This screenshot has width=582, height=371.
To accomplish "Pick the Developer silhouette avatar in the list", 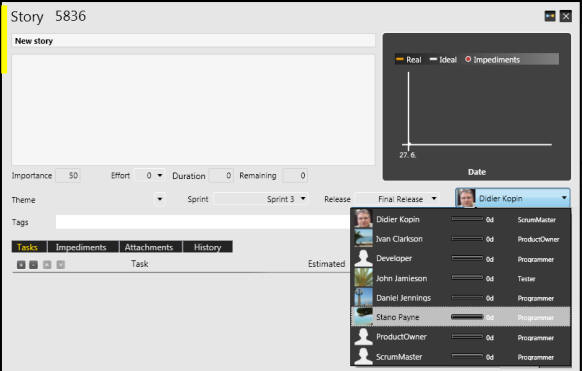I will point(363,258).
